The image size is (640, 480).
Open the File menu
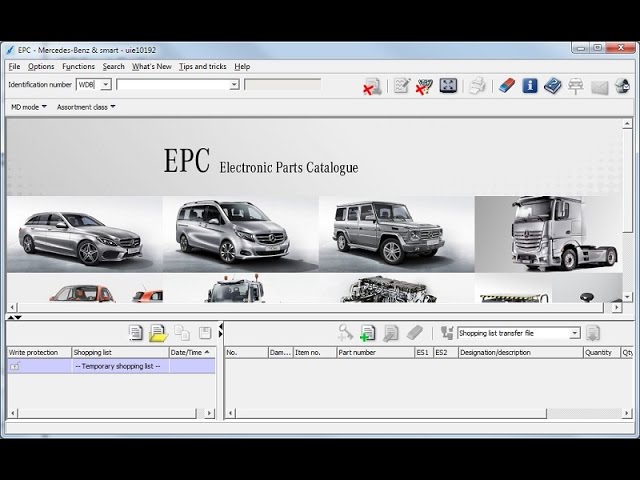[x=14, y=67]
